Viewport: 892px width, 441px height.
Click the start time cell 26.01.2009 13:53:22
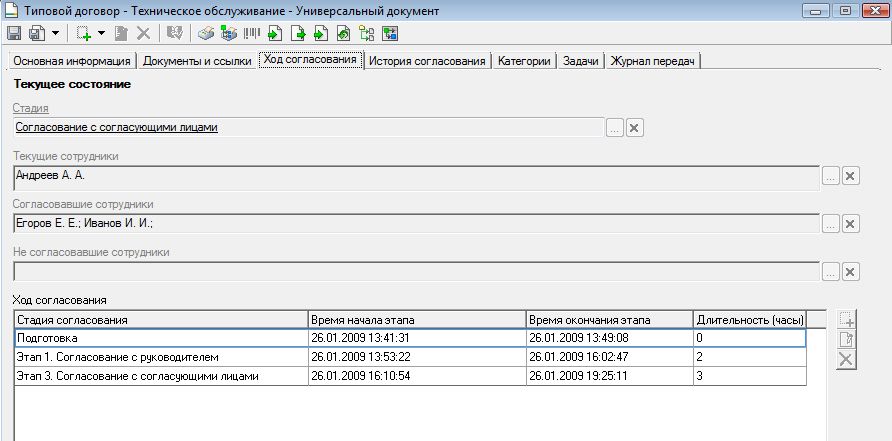[417, 357]
